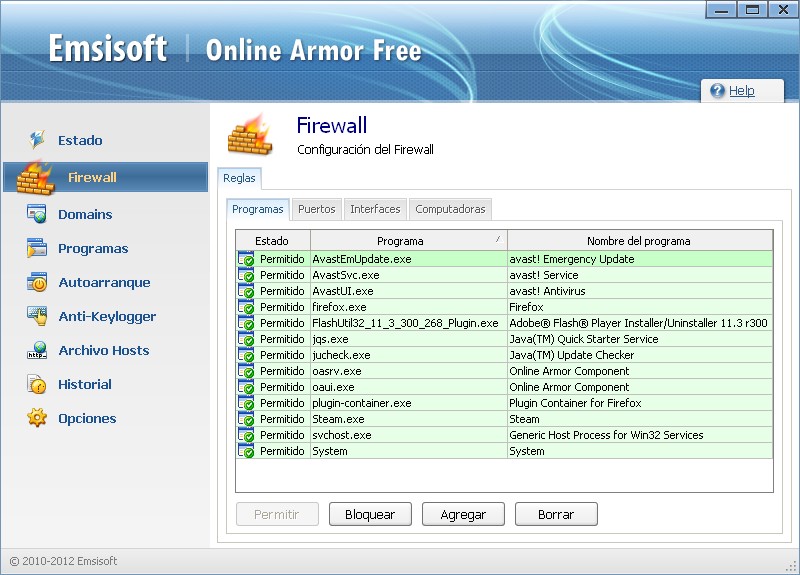This screenshot has height=575, width=800.
Task: Switch to the Programas rules tab
Action: pyautogui.click(x=258, y=209)
